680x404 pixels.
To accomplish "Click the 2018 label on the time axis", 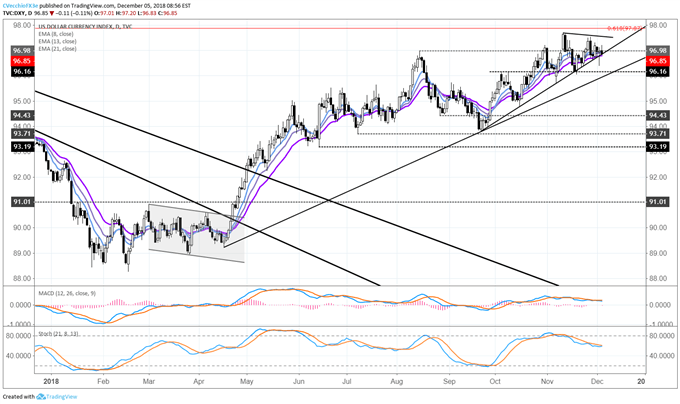I will coord(51,381).
